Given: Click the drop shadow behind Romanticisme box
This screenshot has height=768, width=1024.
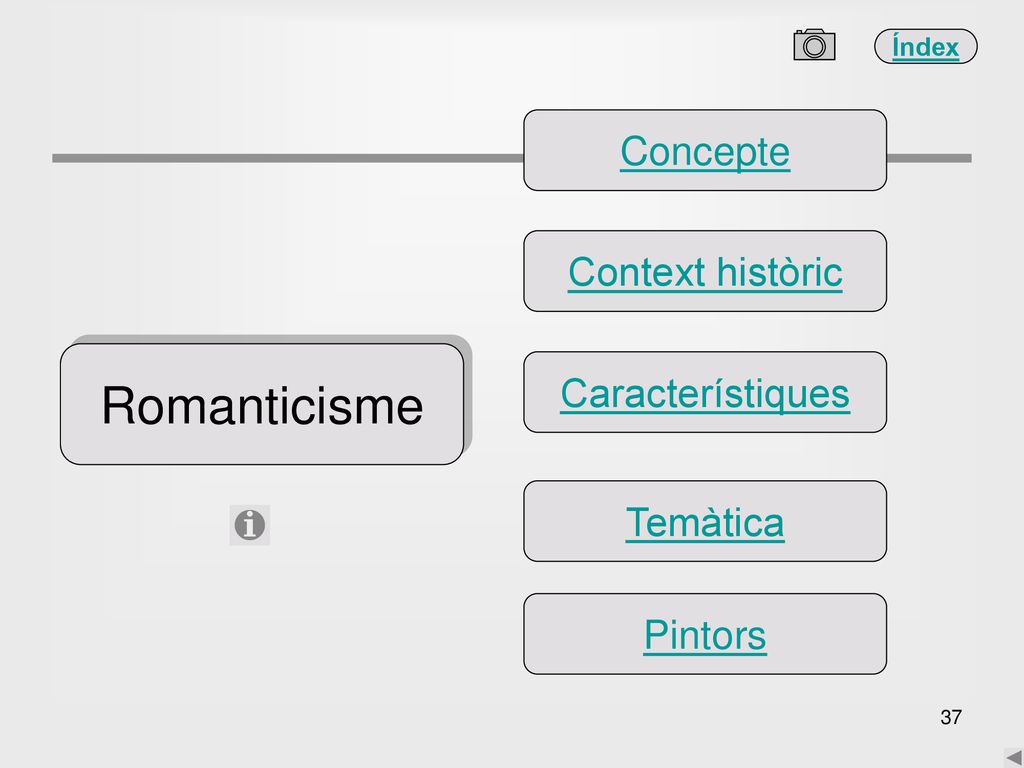Looking at the screenshot, I should click(x=468, y=392).
